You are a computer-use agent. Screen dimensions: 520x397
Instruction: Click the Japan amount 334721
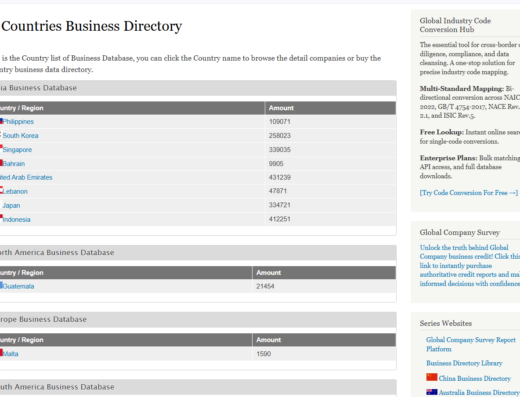280,205
